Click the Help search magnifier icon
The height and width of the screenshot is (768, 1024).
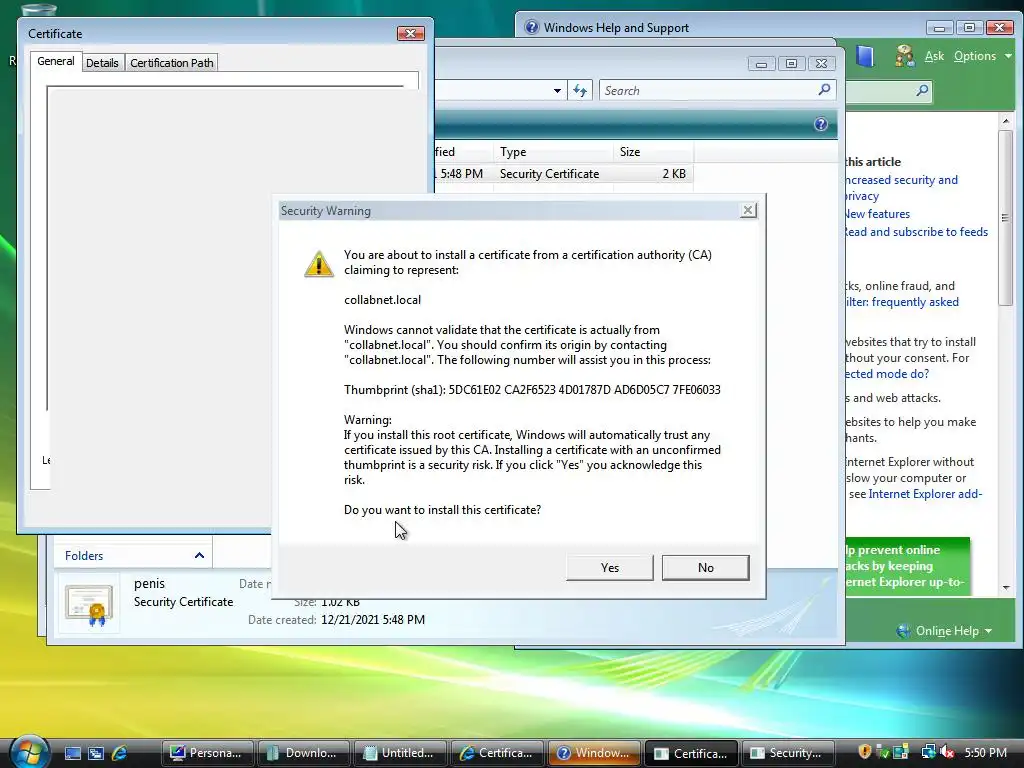(922, 90)
